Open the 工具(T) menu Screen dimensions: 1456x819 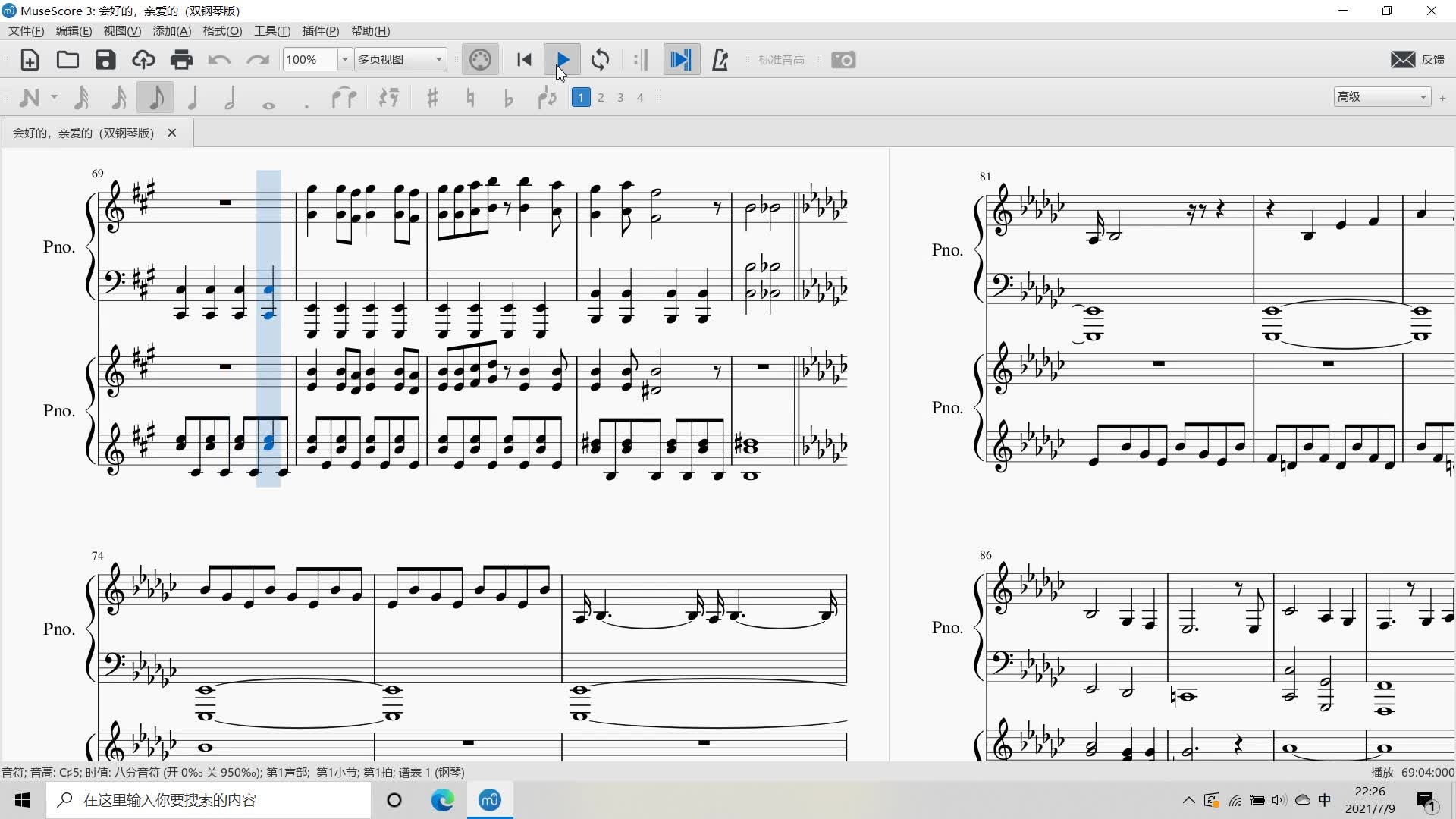pos(272,31)
